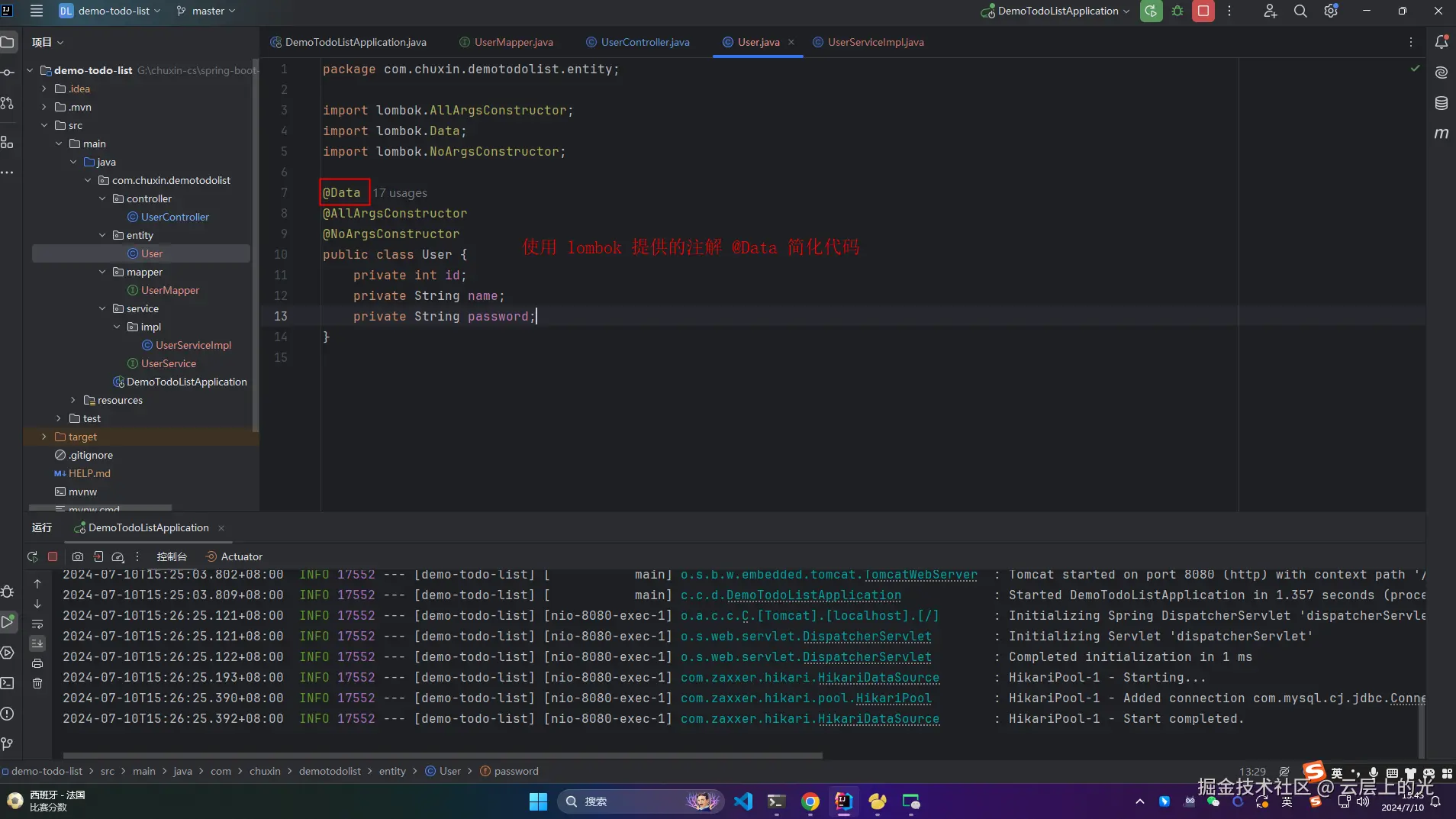Image resolution: width=1456 pixels, height=819 pixels.
Task: Stop the running application from the top toolbar
Action: click(x=1203, y=11)
